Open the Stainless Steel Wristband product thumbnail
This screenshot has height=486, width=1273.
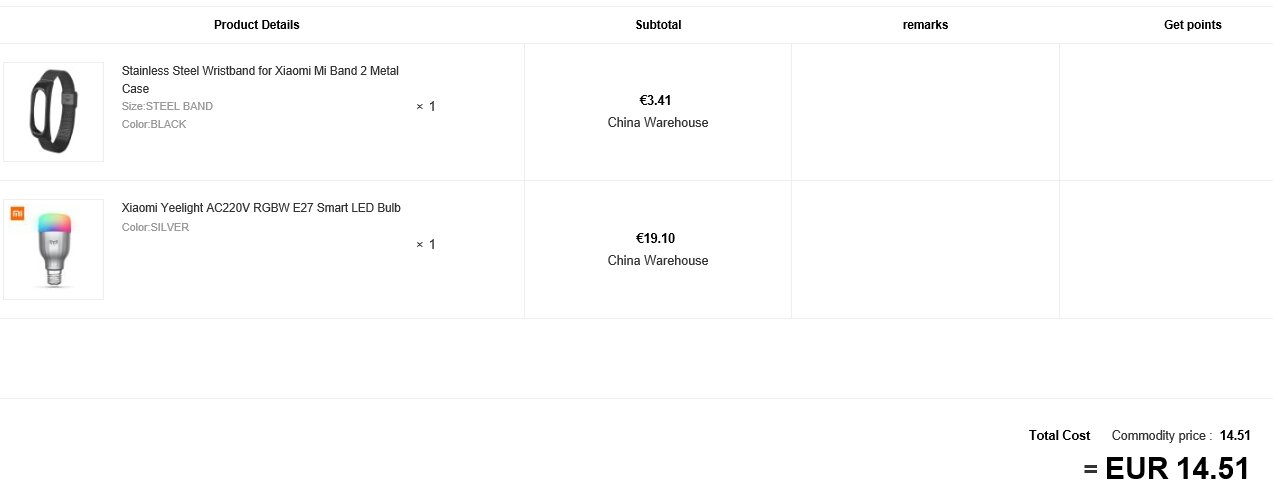tap(53, 112)
